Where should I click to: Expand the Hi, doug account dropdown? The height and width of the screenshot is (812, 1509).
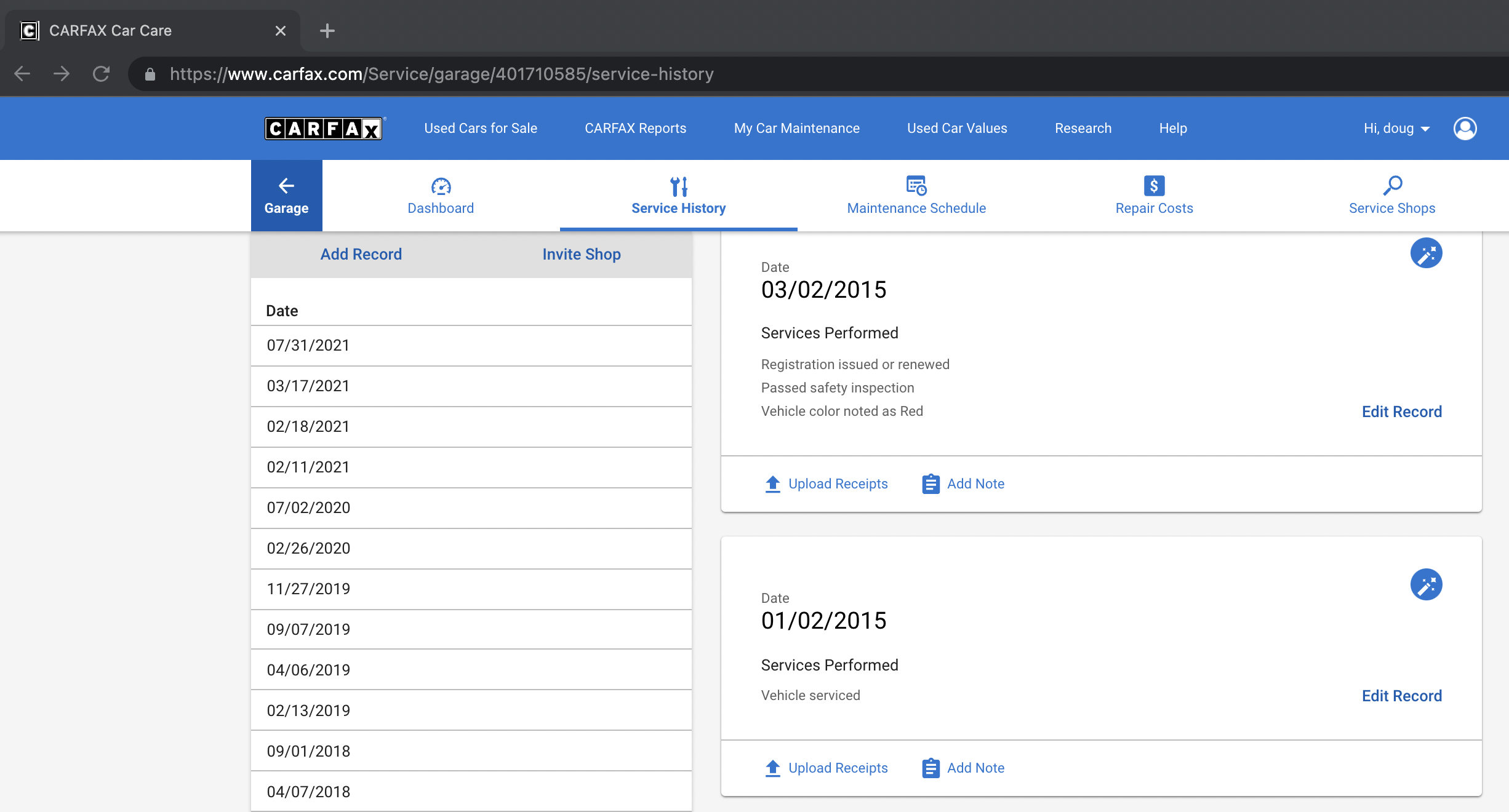(1396, 129)
